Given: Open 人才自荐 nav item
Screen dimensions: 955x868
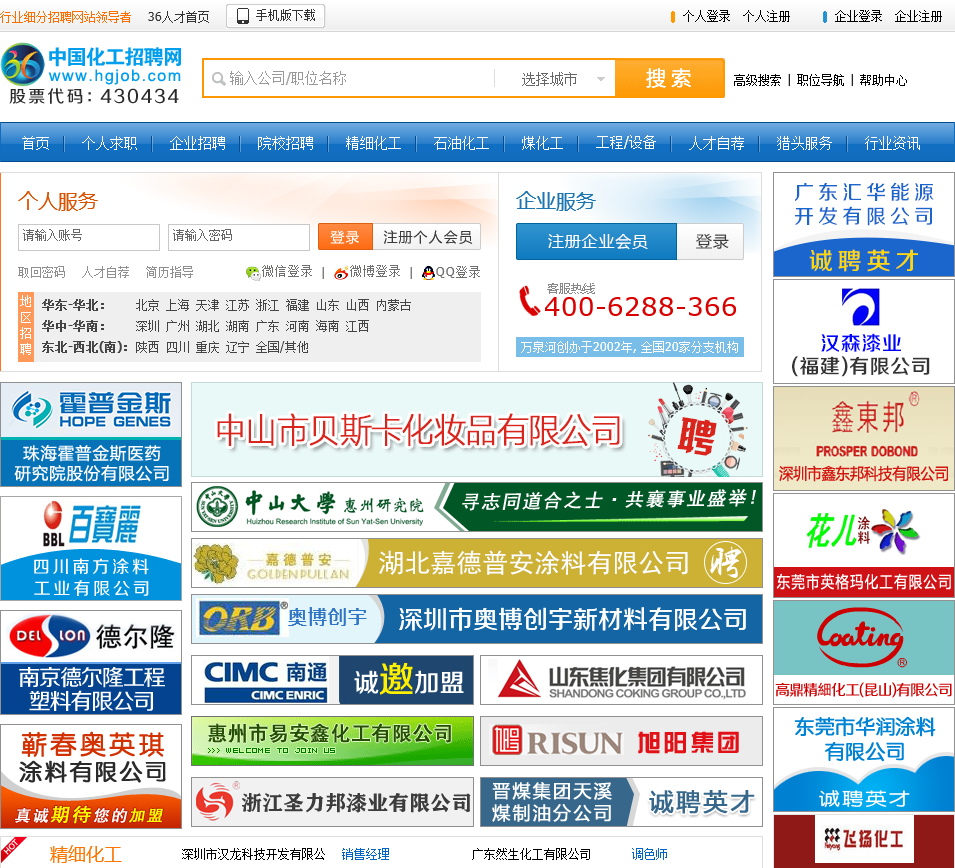Looking at the screenshot, I should (716, 143).
